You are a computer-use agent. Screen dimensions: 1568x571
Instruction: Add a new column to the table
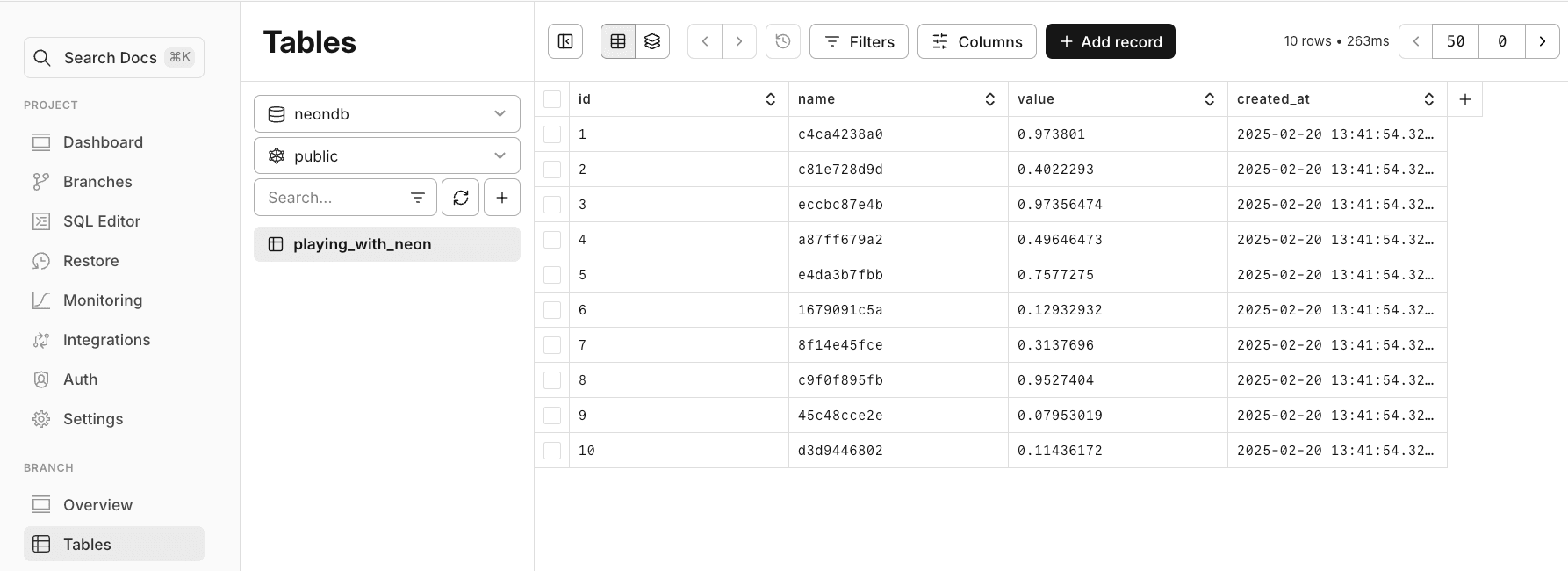tap(1464, 99)
